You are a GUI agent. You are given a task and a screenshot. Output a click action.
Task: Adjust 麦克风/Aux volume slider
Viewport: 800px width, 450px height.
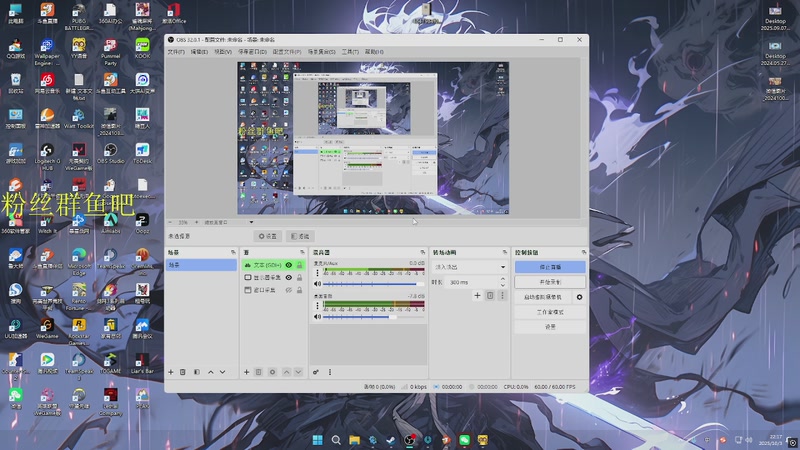pos(373,284)
